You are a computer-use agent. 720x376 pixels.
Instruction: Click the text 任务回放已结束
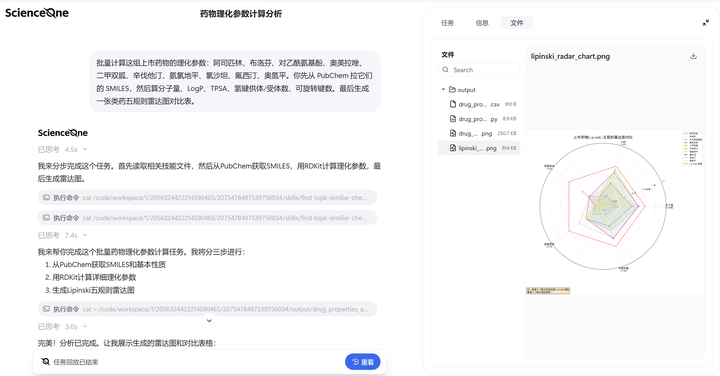click(76, 362)
